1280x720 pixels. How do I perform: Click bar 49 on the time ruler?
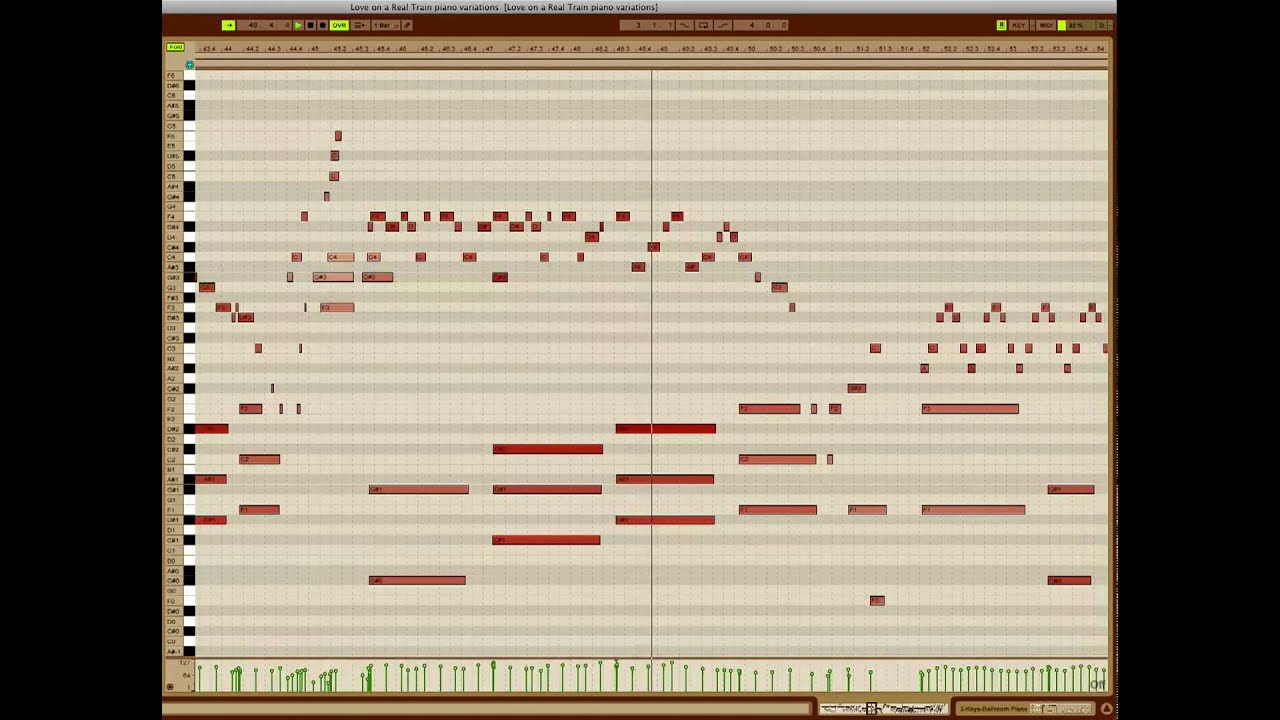(x=664, y=48)
